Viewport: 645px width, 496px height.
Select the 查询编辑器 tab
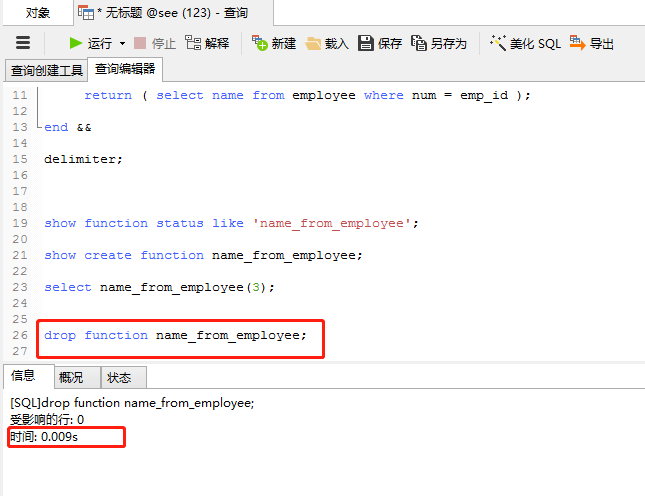click(125, 69)
